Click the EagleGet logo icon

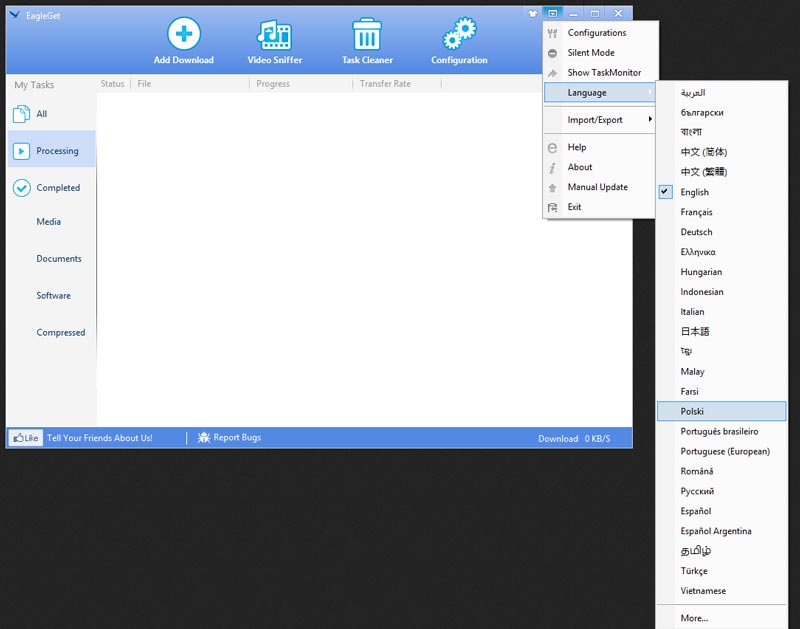click(x=15, y=15)
